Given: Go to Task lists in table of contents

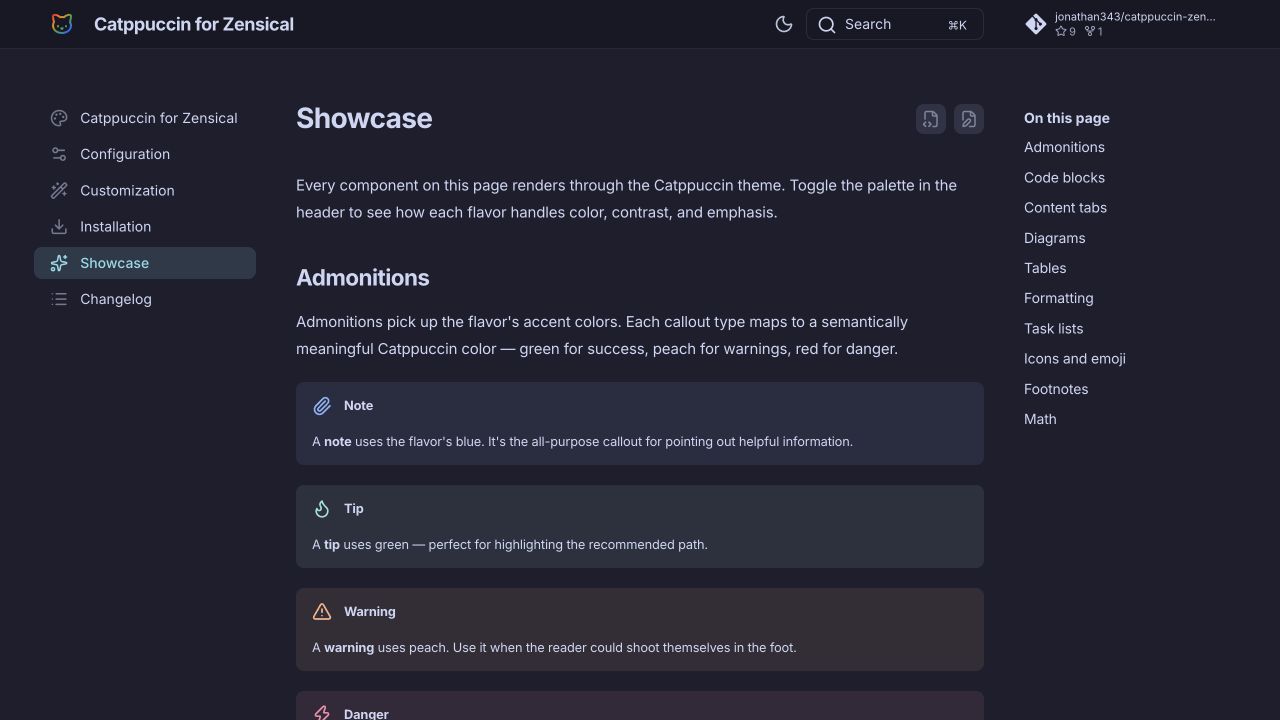Looking at the screenshot, I should (1053, 328).
